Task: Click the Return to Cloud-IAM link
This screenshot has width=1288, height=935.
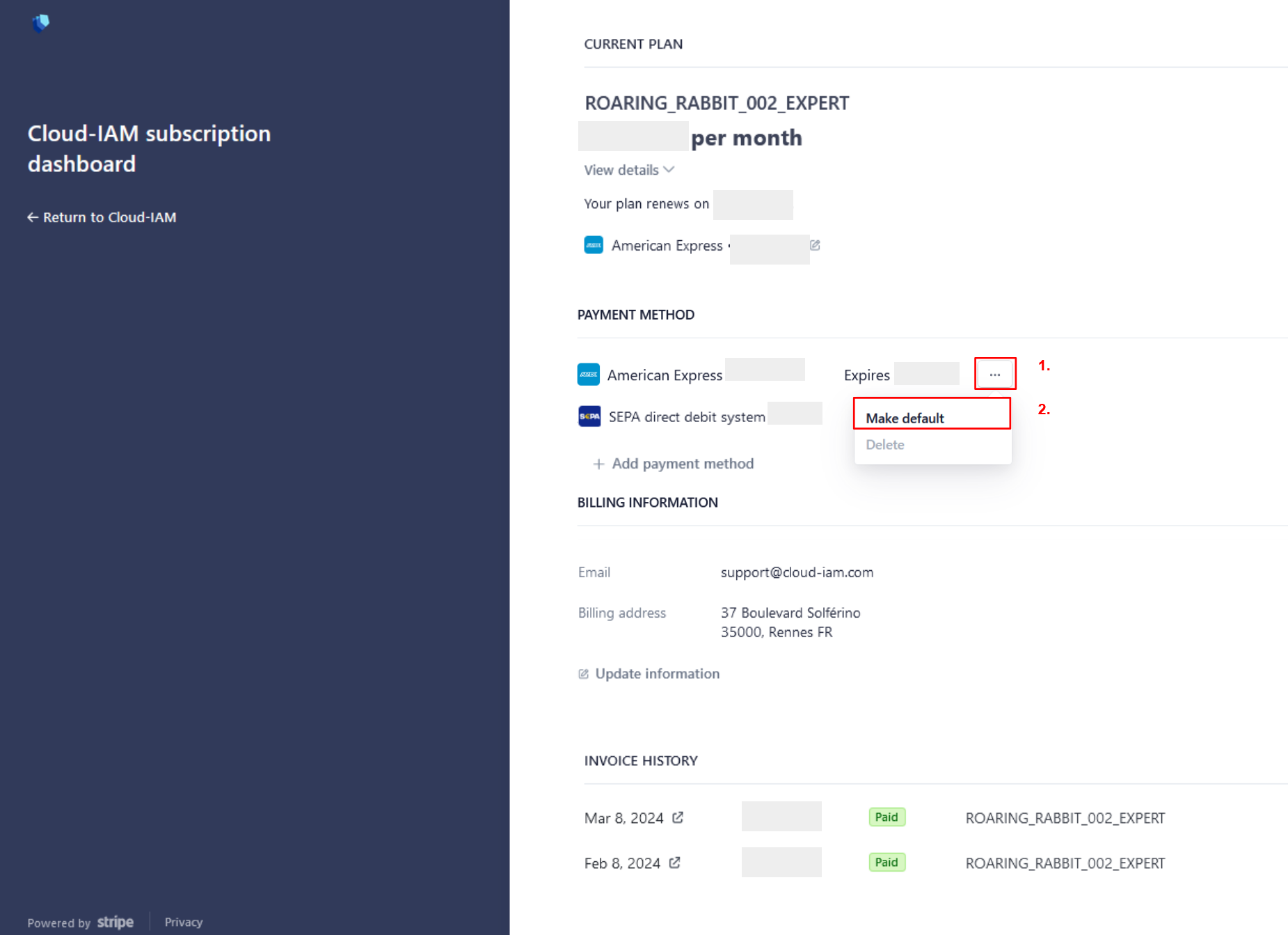Action: [x=102, y=217]
